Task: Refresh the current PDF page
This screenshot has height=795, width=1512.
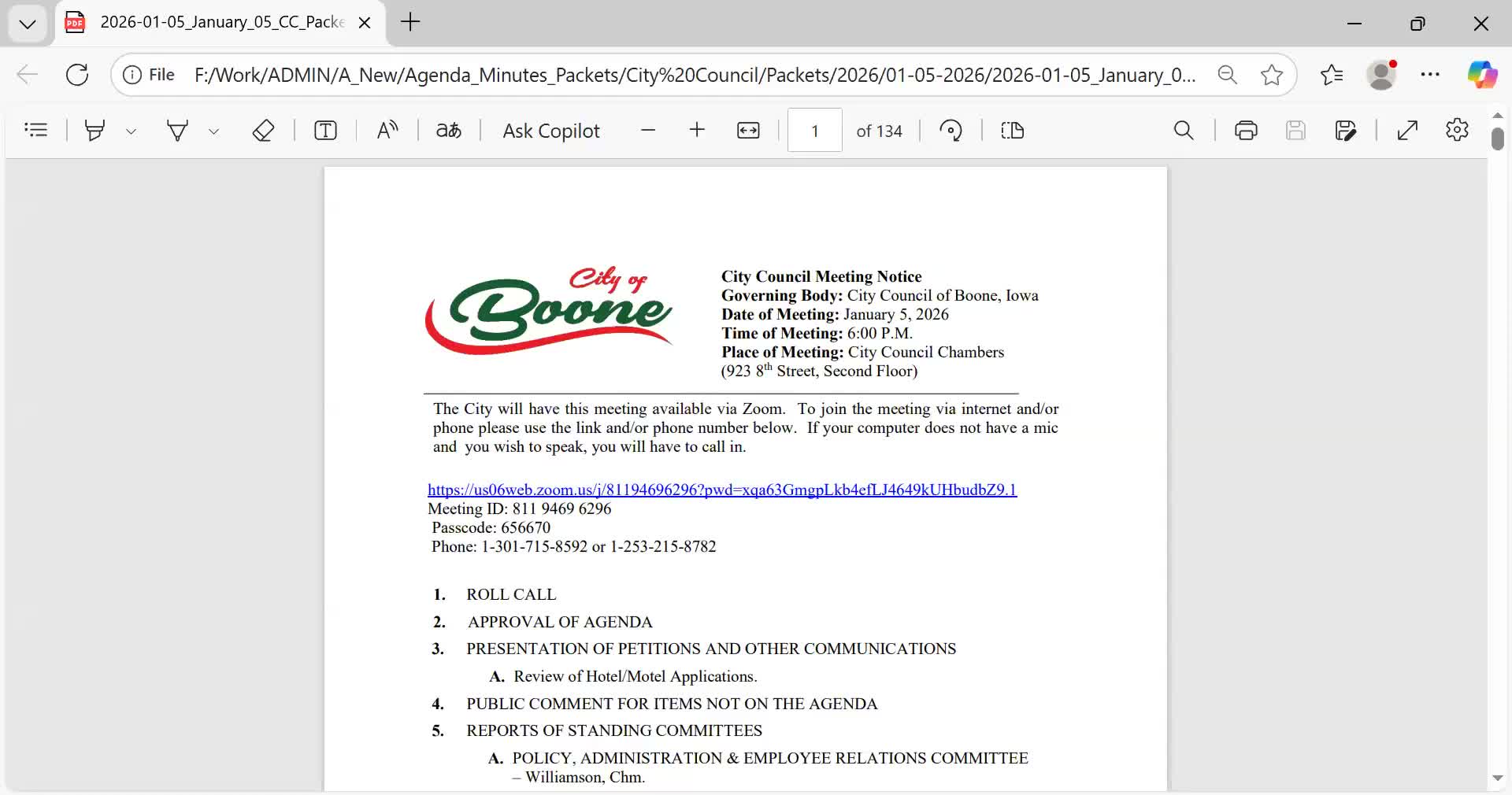Action: (x=77, y=75)
